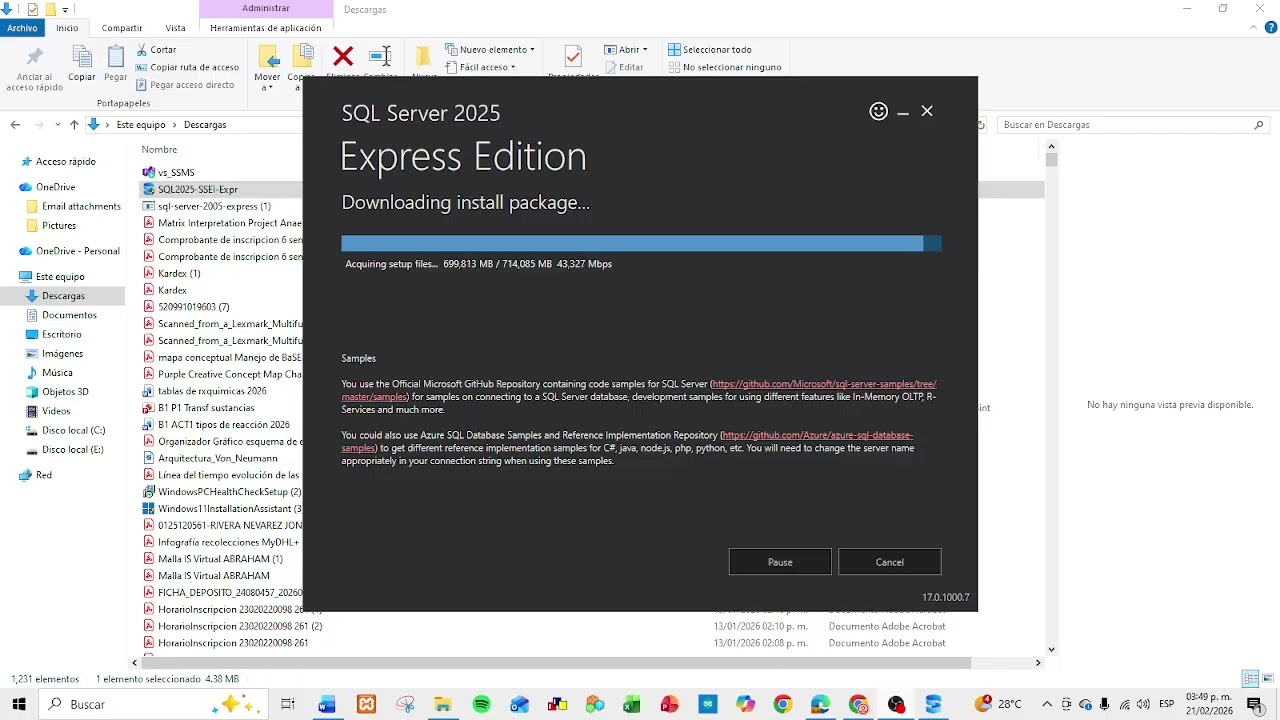The image size is (1280, 720).
Task: Click the Administrar contextual tab
Action: point(266,9)
